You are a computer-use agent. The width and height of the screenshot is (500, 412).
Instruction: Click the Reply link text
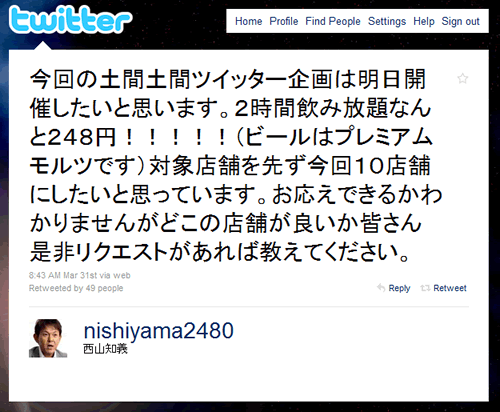(x=399, y=288)
